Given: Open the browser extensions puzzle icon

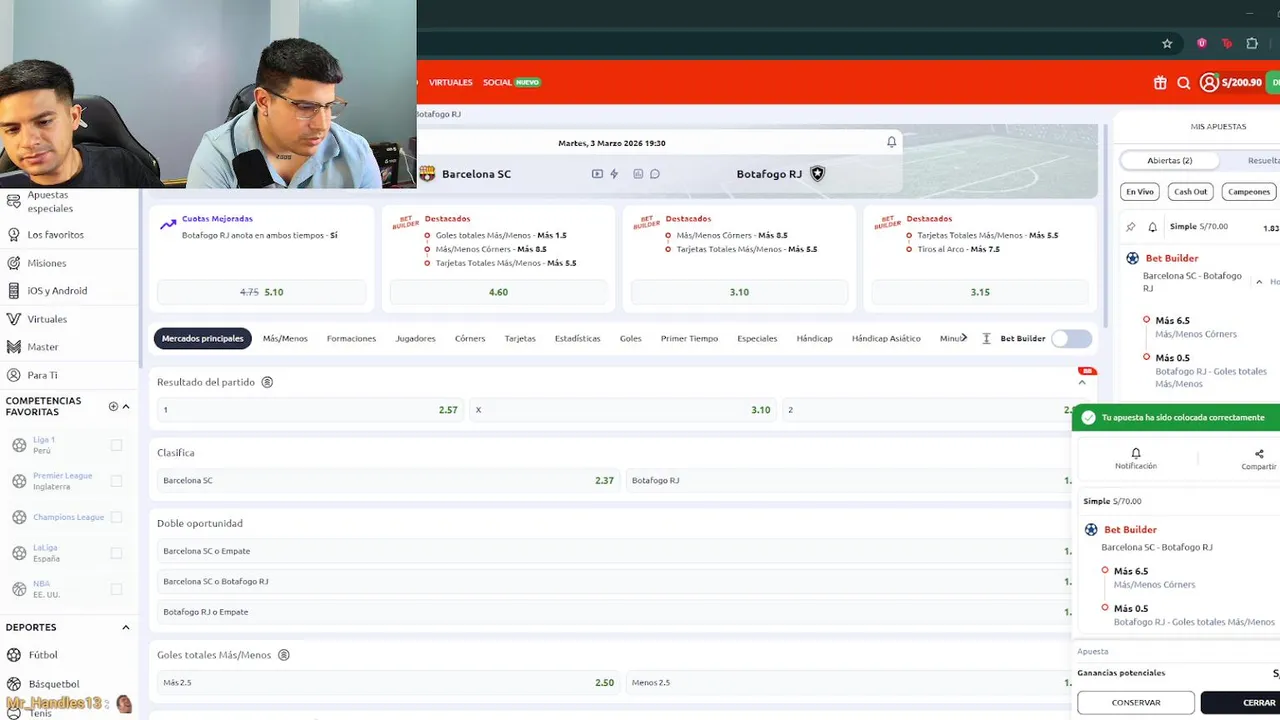Looking at the screenshot, I should (x=1252, y=44).
